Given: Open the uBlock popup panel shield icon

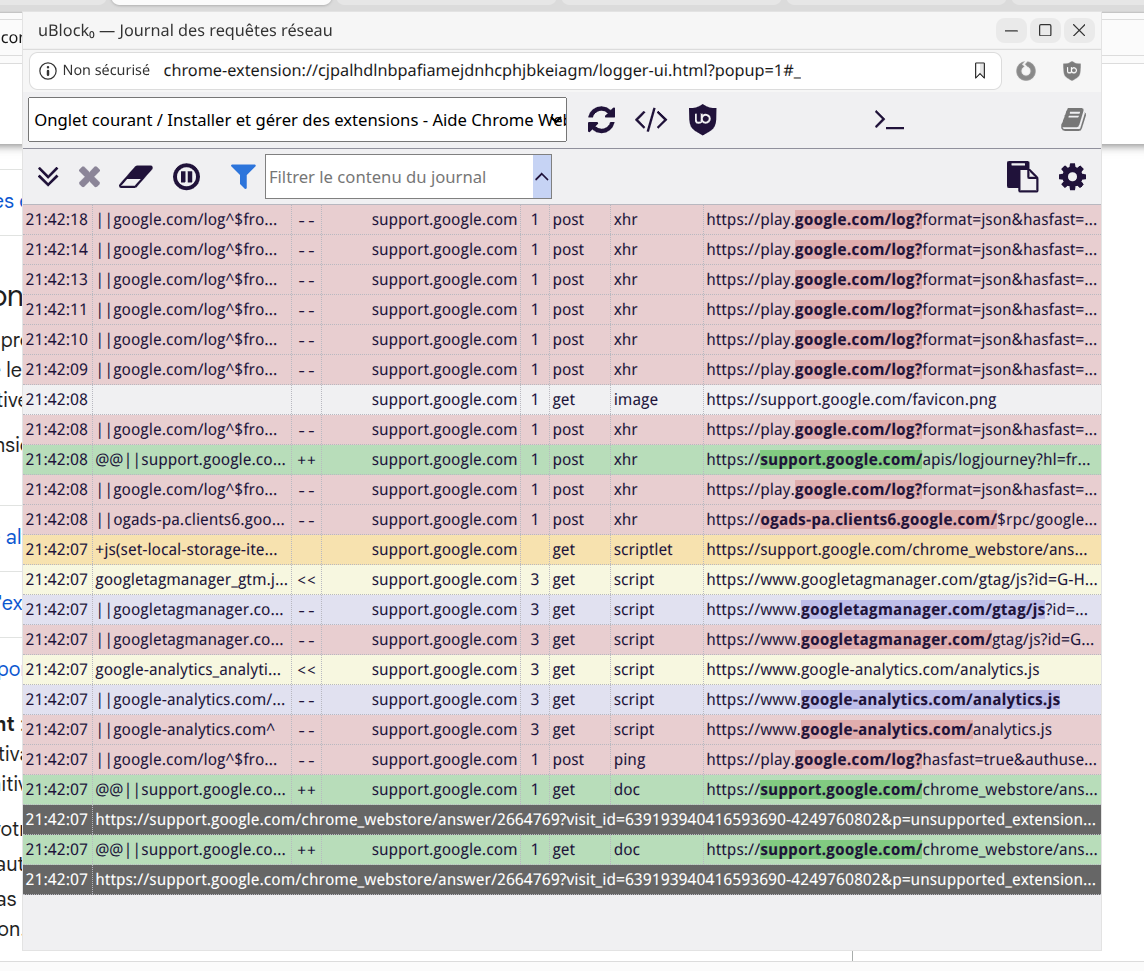Looking at the screenshot, I should 703,120.
